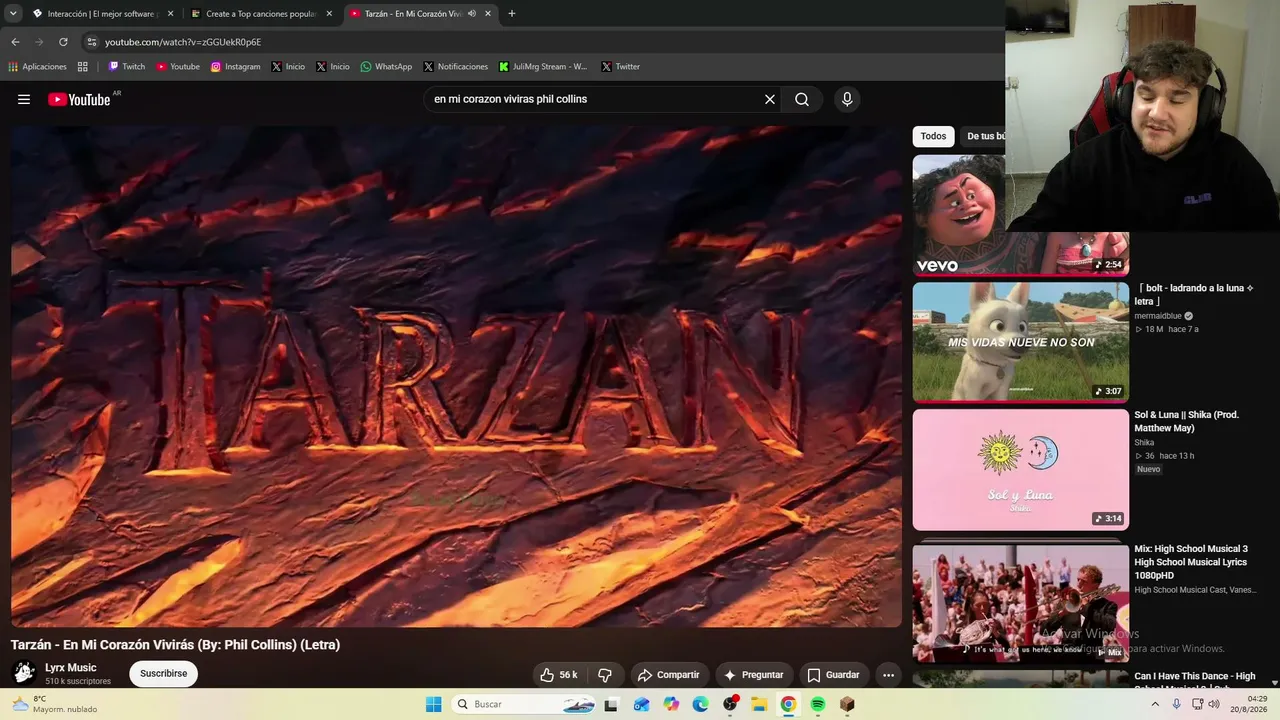Open Copilot from the taskbar
Screen dimensions: 1280x720
tap(671, 704)
